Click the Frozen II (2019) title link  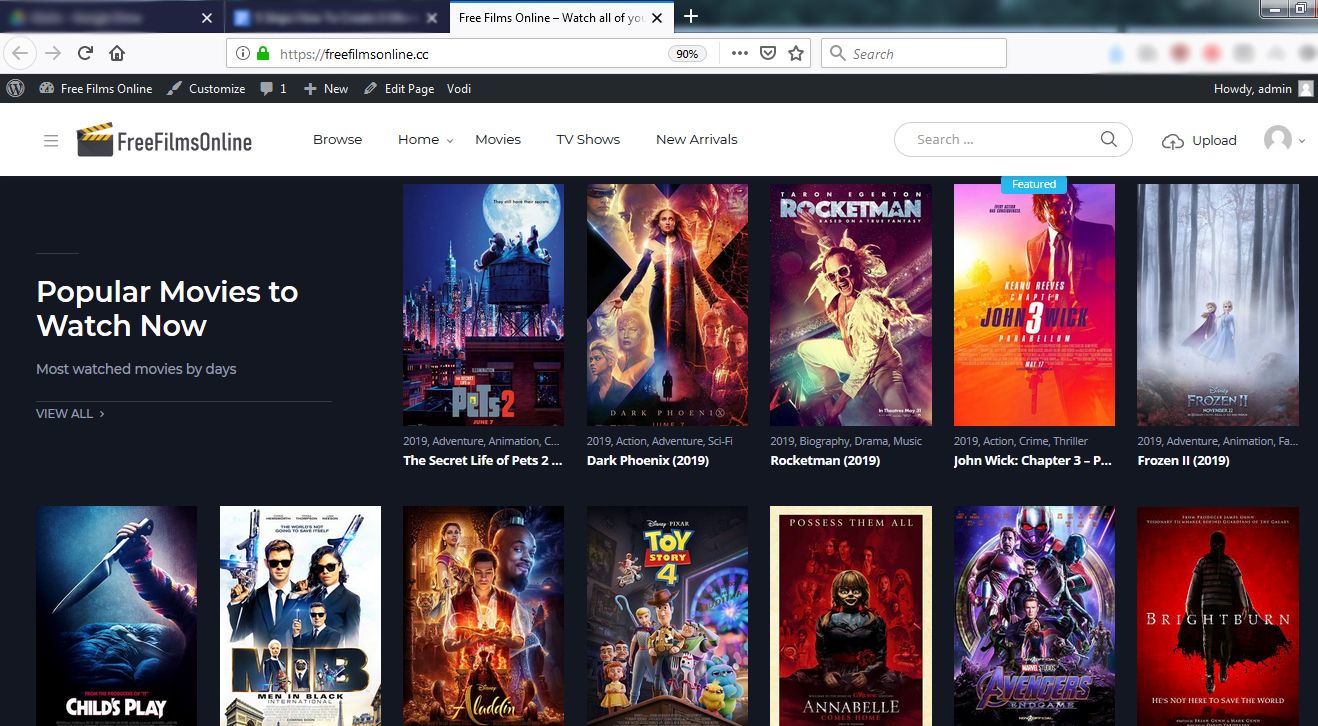(x=1184, y=461)
